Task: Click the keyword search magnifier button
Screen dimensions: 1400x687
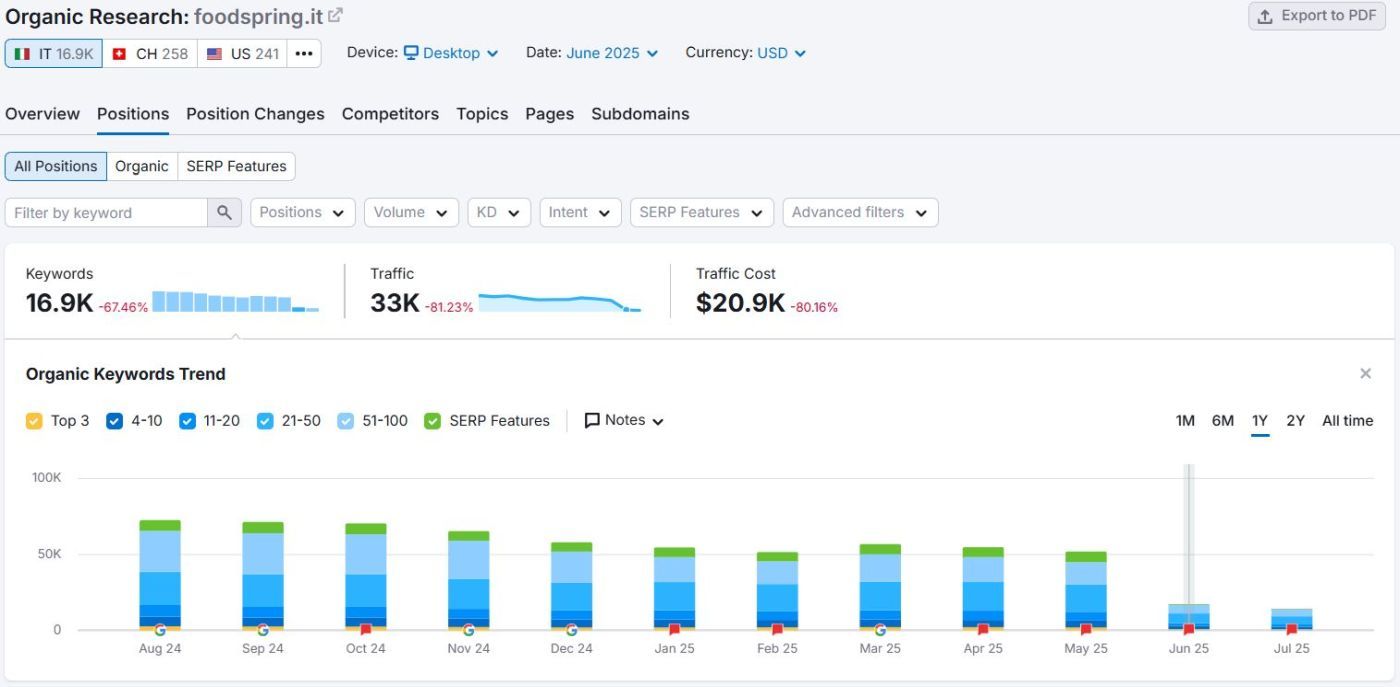Action: (x=224, y=212)
